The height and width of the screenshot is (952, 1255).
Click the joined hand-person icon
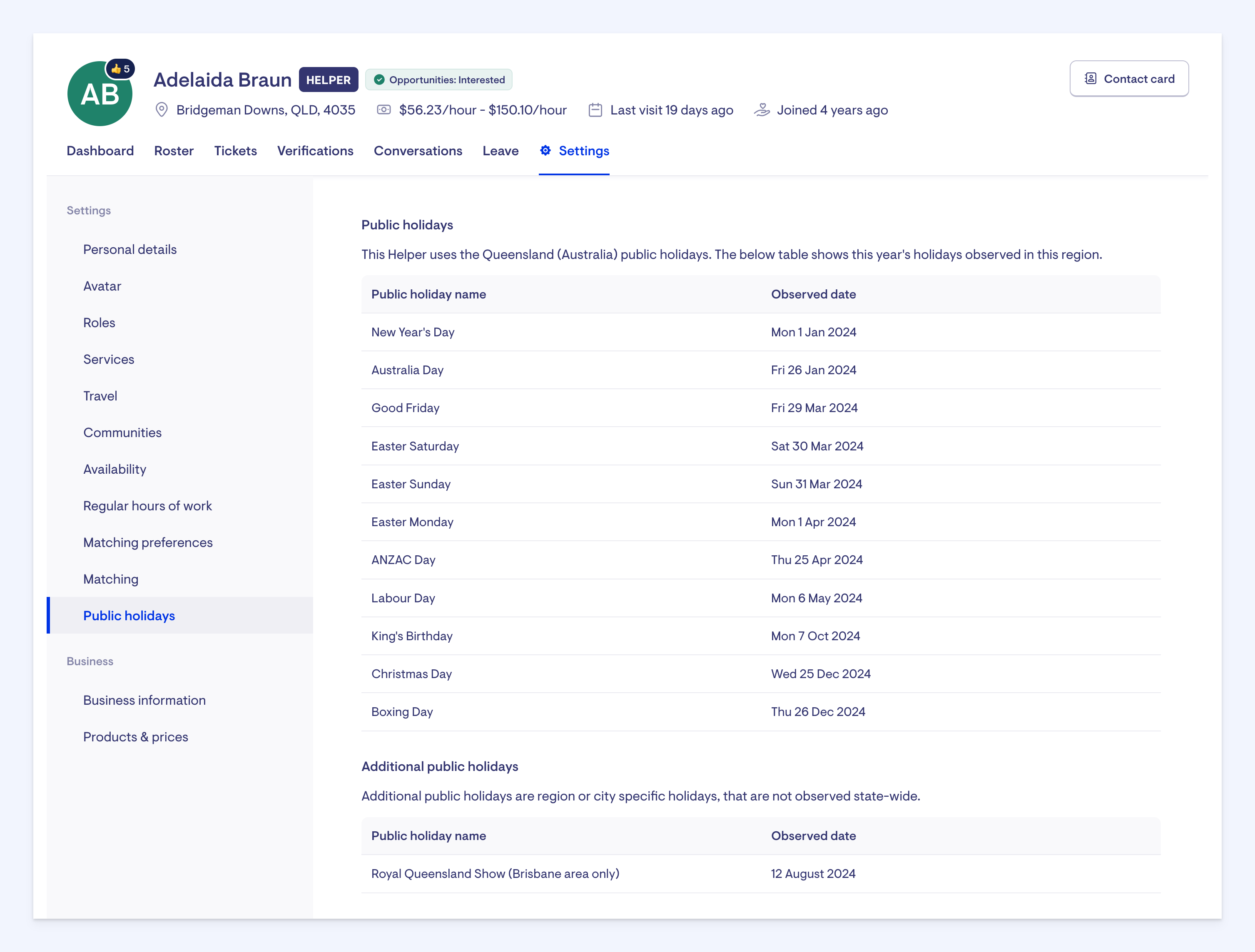point(762,110)
